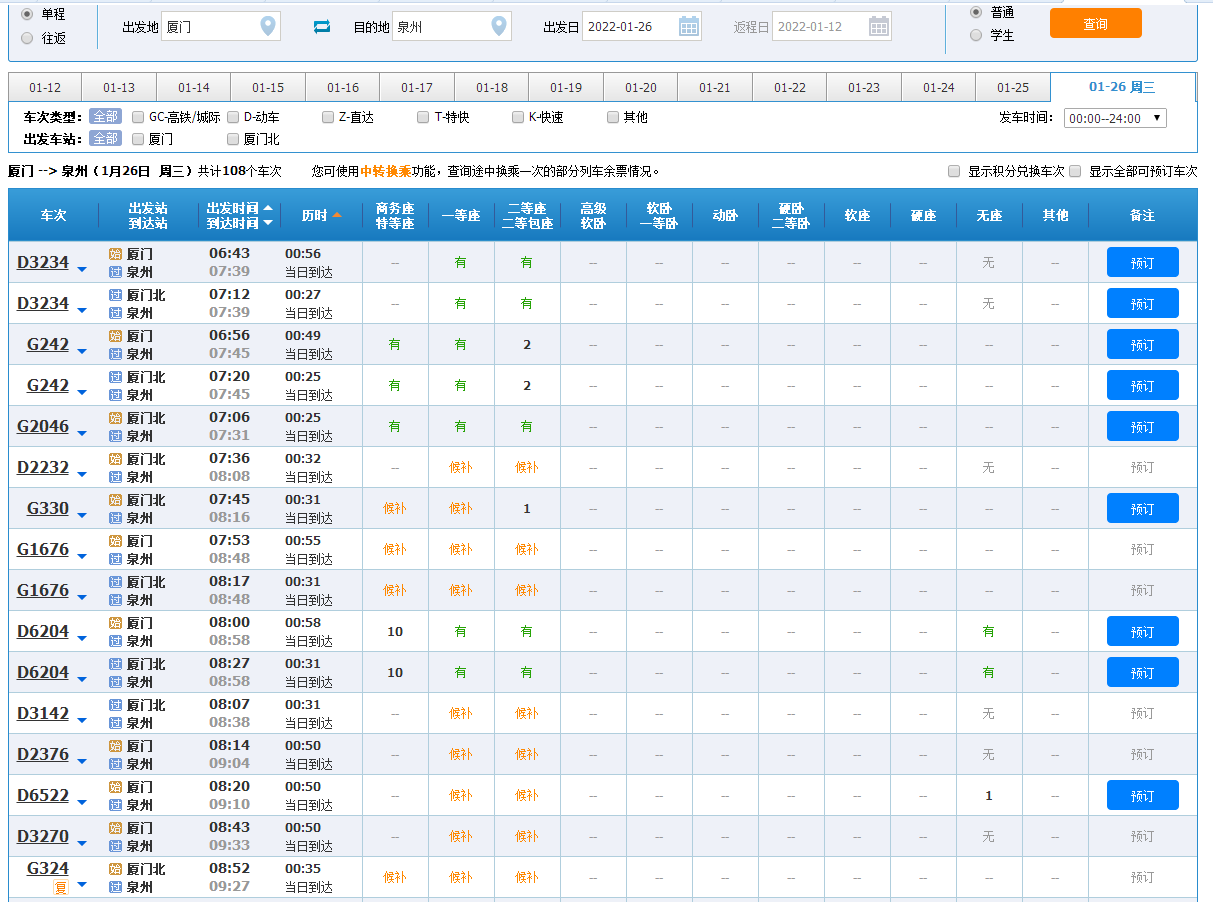Click the location pin in 目的地 field
Viewport: 1213px width, 902px height.
[x=498, y=27]
